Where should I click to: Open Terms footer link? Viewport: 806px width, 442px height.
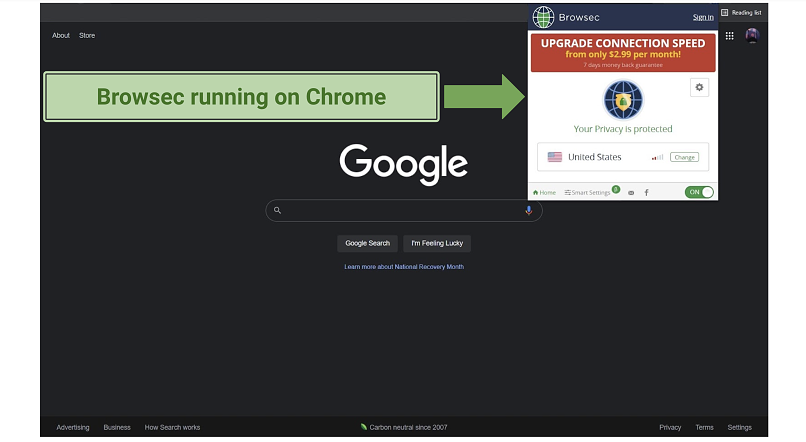coord(704,427)
